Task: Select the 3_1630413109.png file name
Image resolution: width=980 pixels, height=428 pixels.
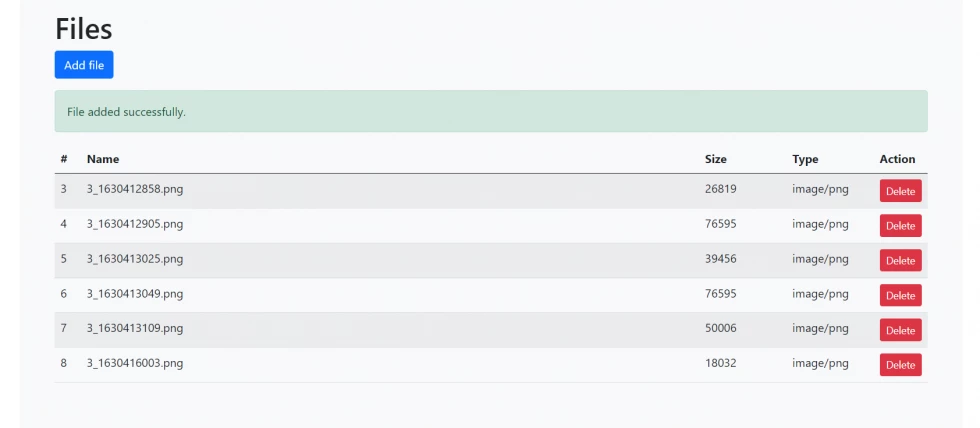Action: coord(135,328)
